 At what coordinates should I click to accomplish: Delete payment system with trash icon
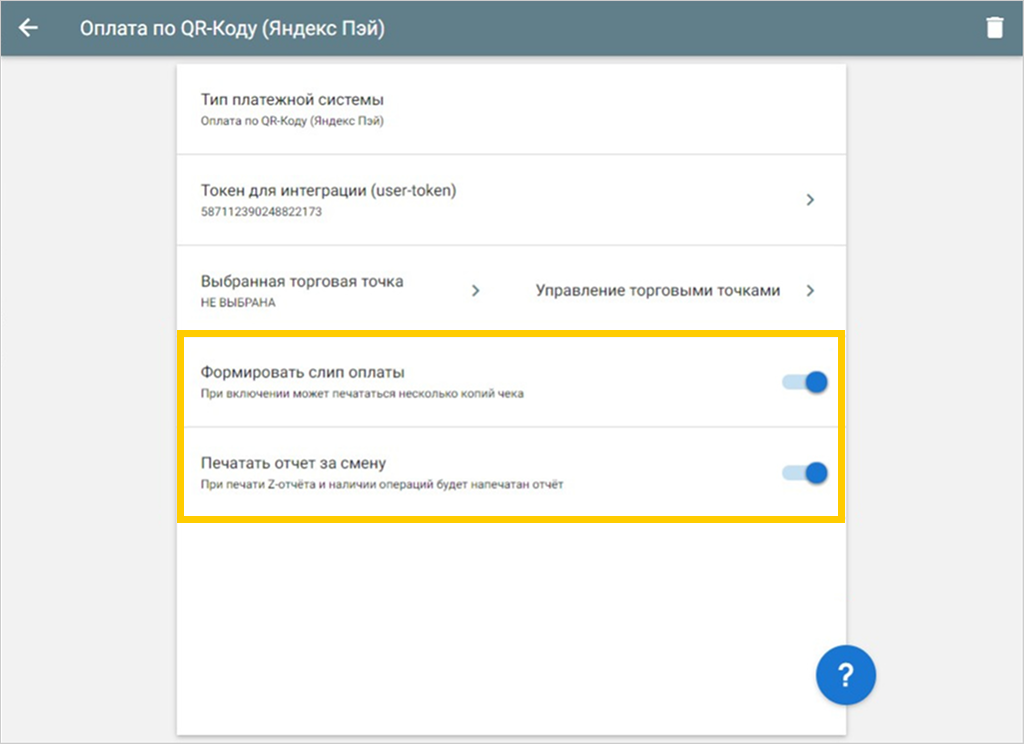994,28
